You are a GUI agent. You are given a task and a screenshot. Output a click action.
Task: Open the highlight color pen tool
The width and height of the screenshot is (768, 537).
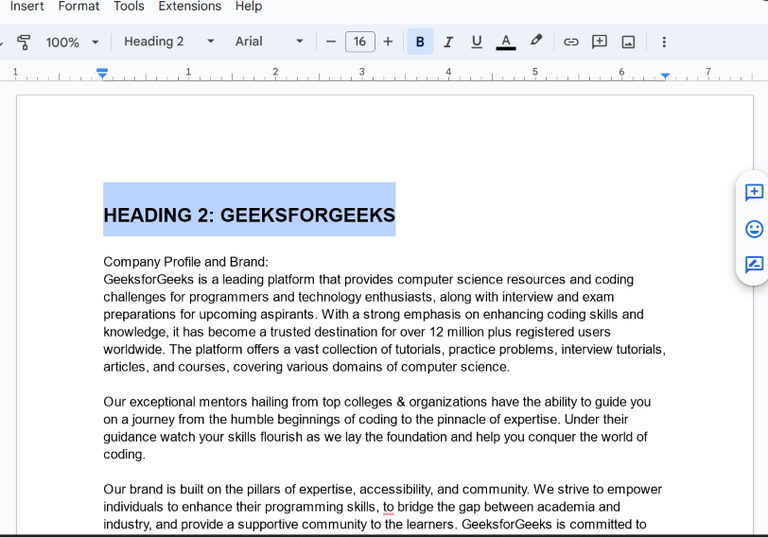[536, 40]
